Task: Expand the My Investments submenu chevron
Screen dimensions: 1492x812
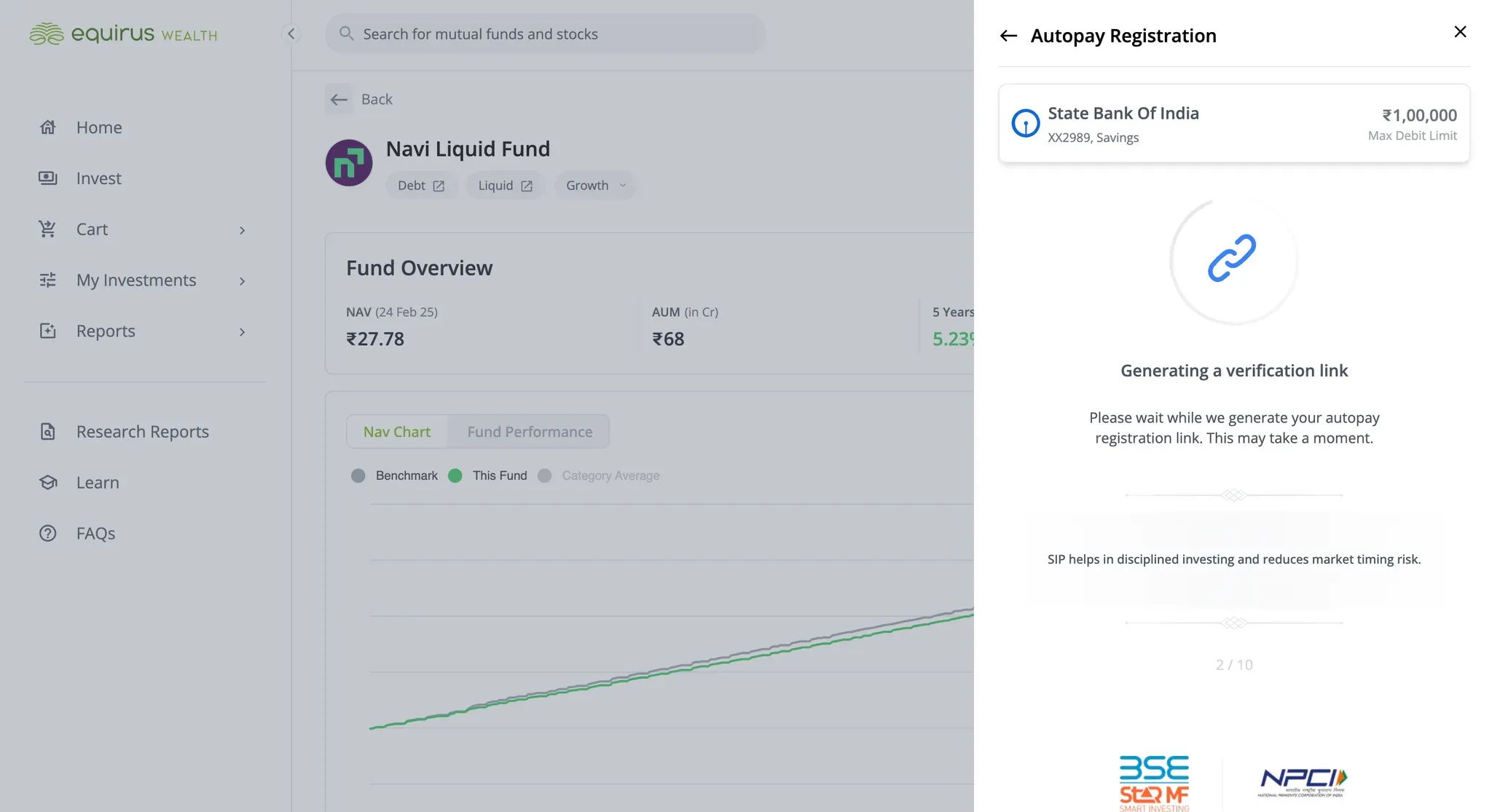Action: click(243, 281)
